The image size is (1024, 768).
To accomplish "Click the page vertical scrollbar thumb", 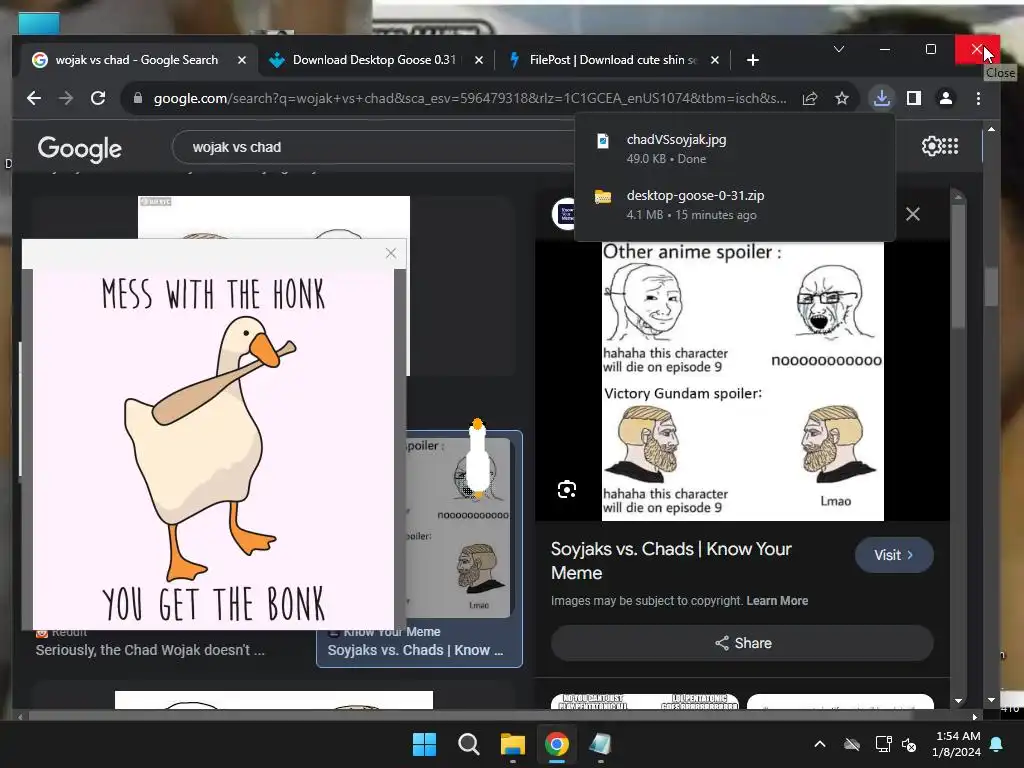I will coord(991,286).
